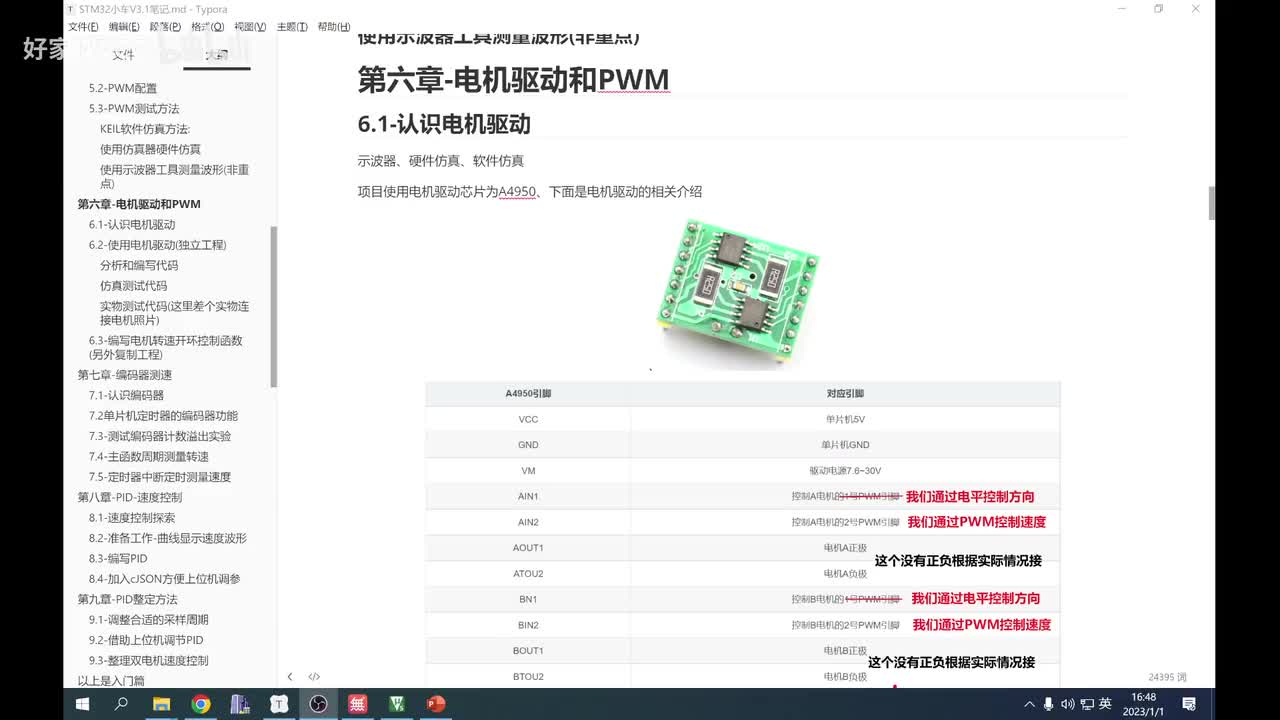Screen dimensions: 1280x720
Task: Click the document vertical scrollbar thumb
Action: click(1212, 203)
